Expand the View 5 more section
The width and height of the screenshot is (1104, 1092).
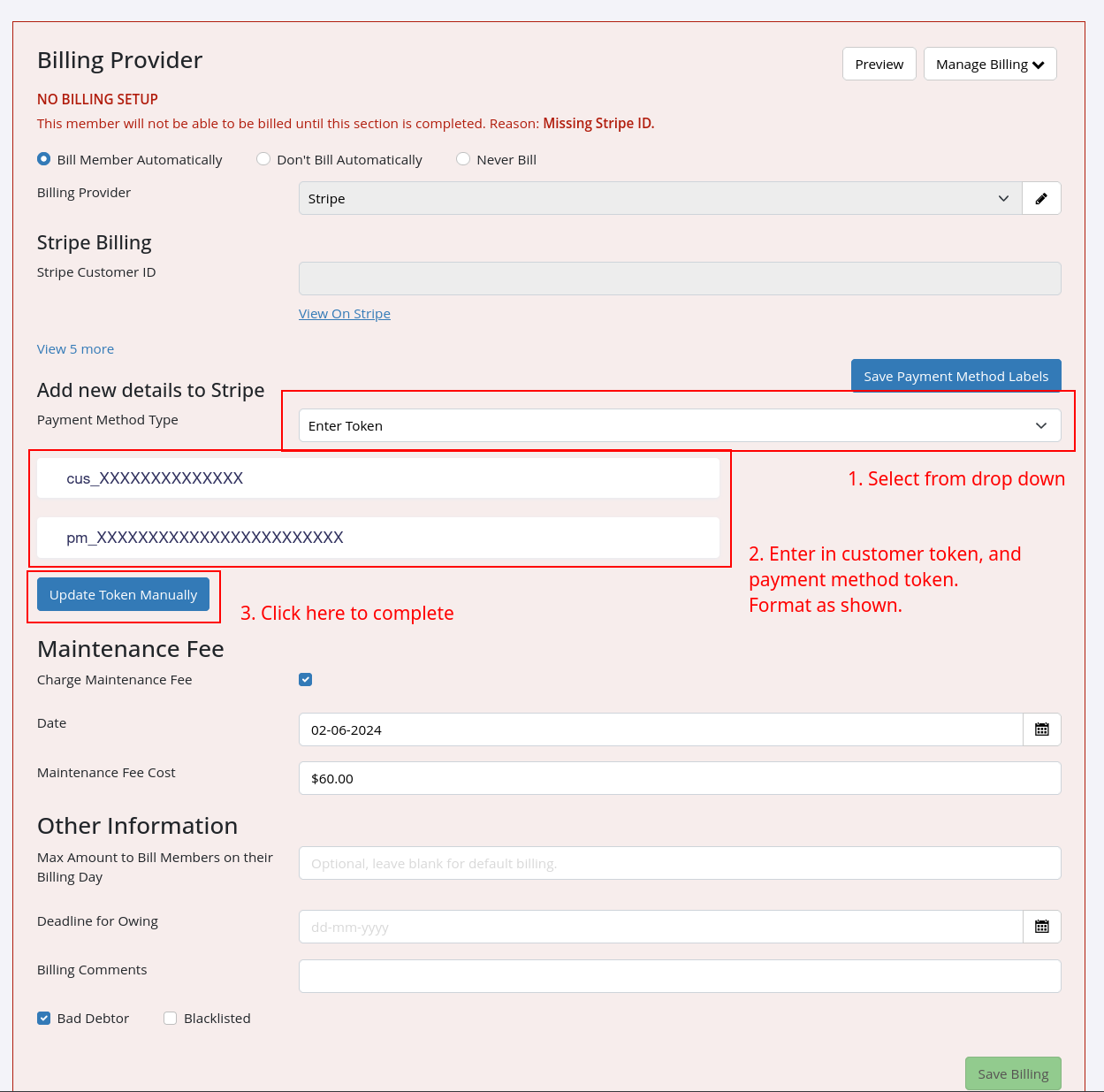[x=75, y=348]
